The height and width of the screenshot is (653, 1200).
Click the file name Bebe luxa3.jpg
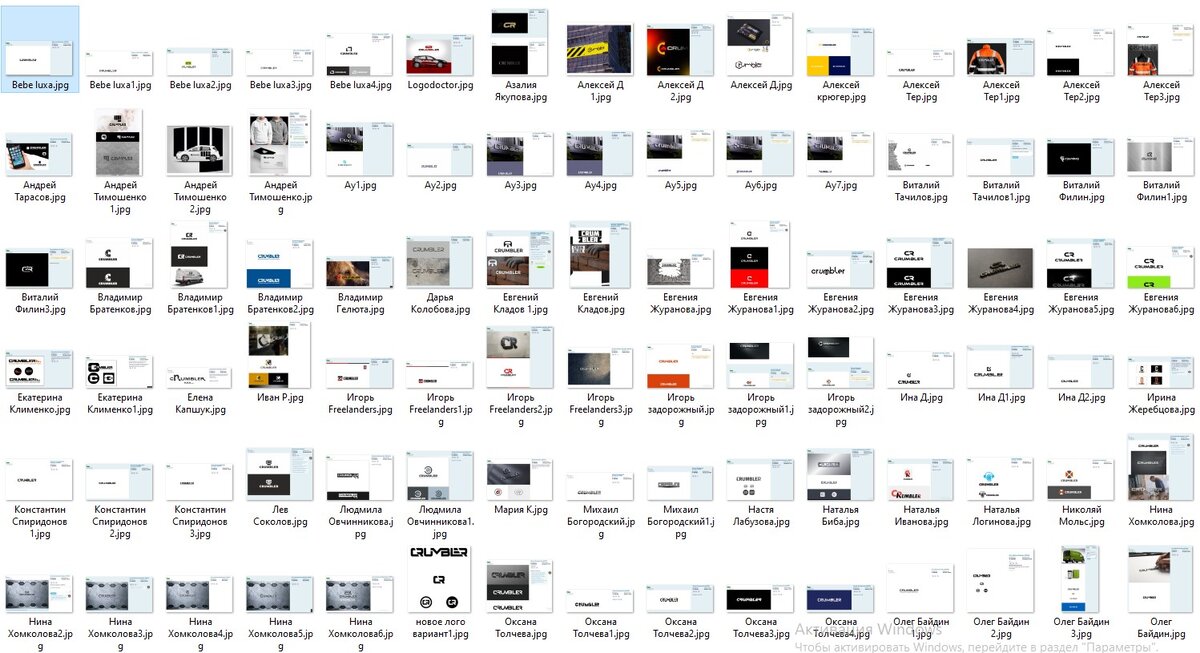click(280, 86)
